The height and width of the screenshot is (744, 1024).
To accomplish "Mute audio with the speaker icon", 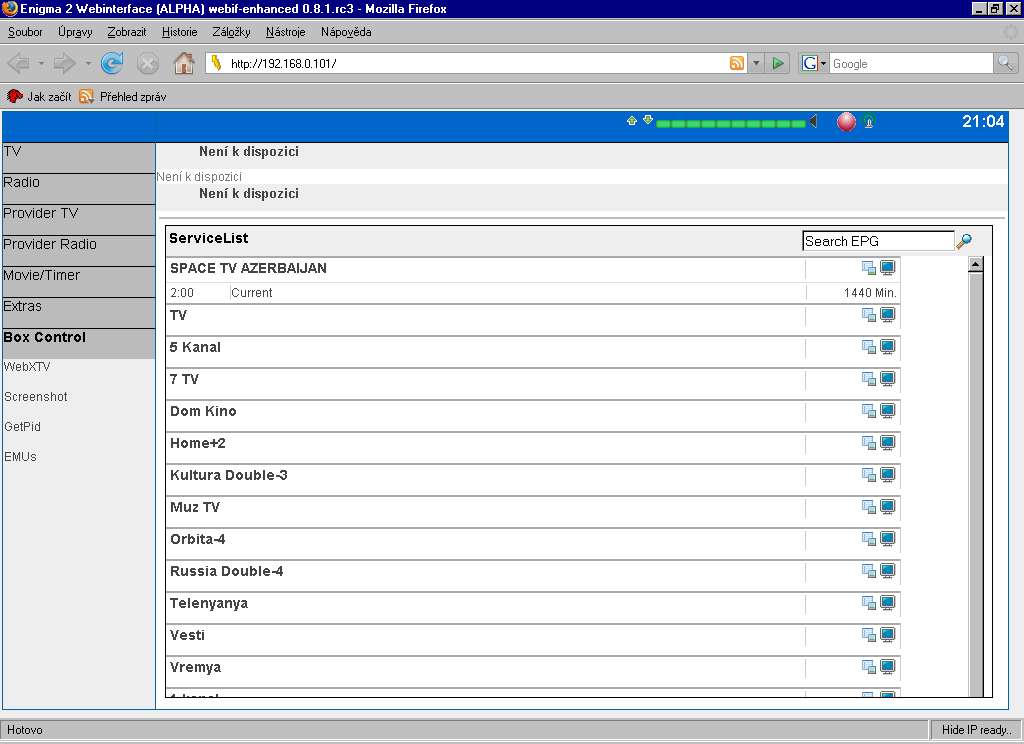I will [x=813, y=121].
